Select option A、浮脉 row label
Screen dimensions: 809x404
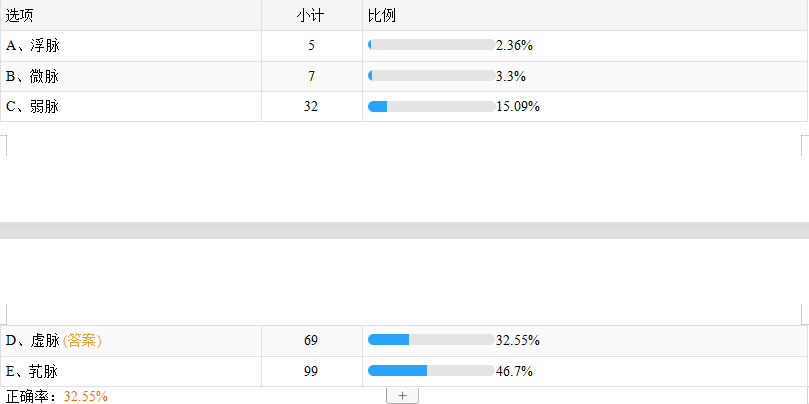click(x=33, y=45)
